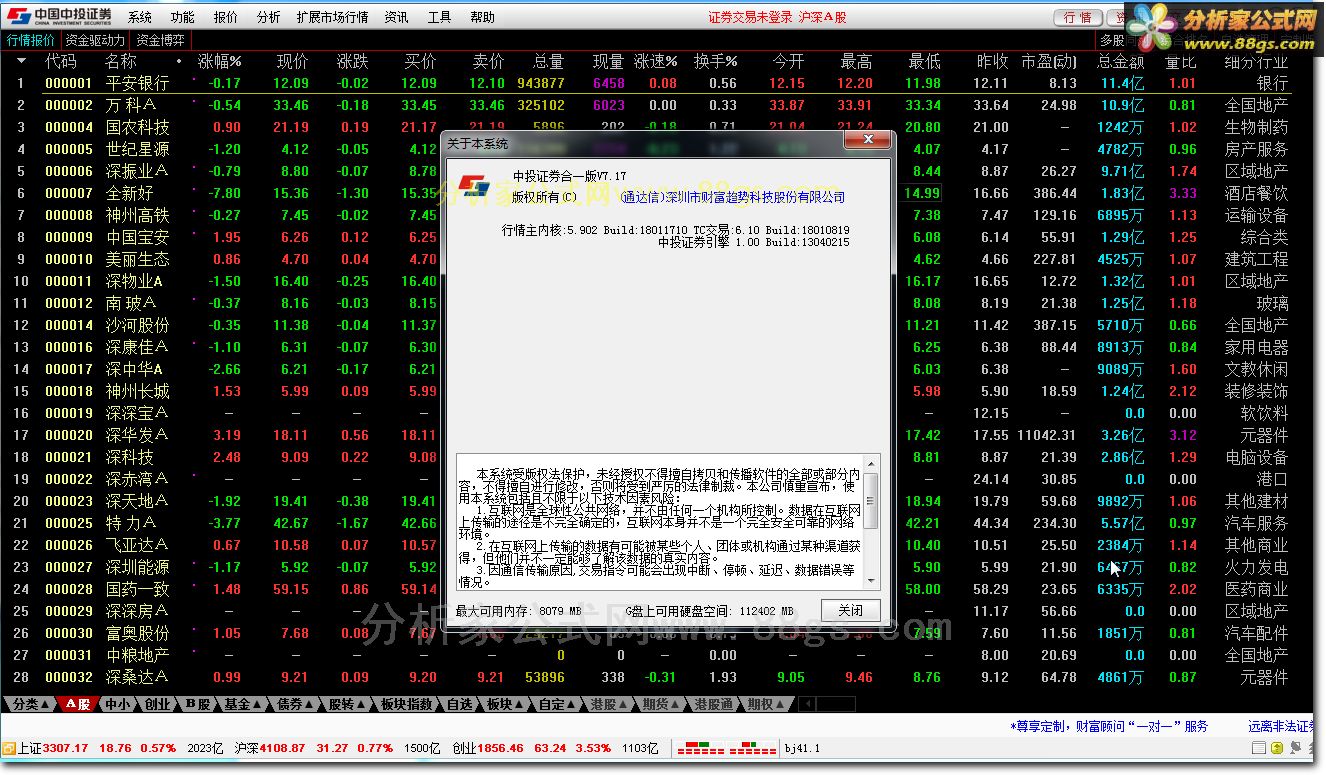Click the 证券交易未登录 status text
1326x775 pixels.
click(x=750, y=17)
